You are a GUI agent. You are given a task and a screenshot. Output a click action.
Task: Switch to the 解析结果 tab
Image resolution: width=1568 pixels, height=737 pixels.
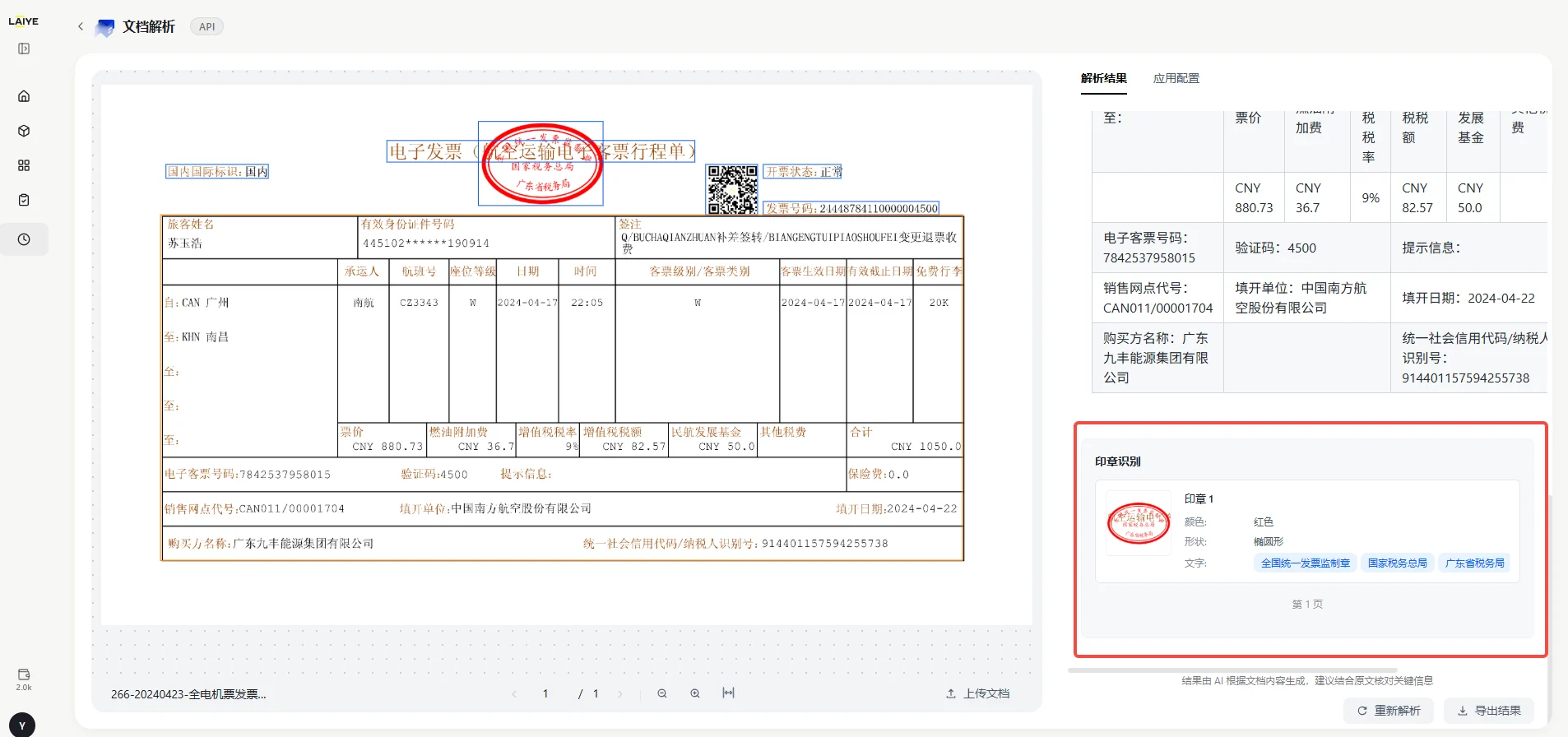[1104, 78]
